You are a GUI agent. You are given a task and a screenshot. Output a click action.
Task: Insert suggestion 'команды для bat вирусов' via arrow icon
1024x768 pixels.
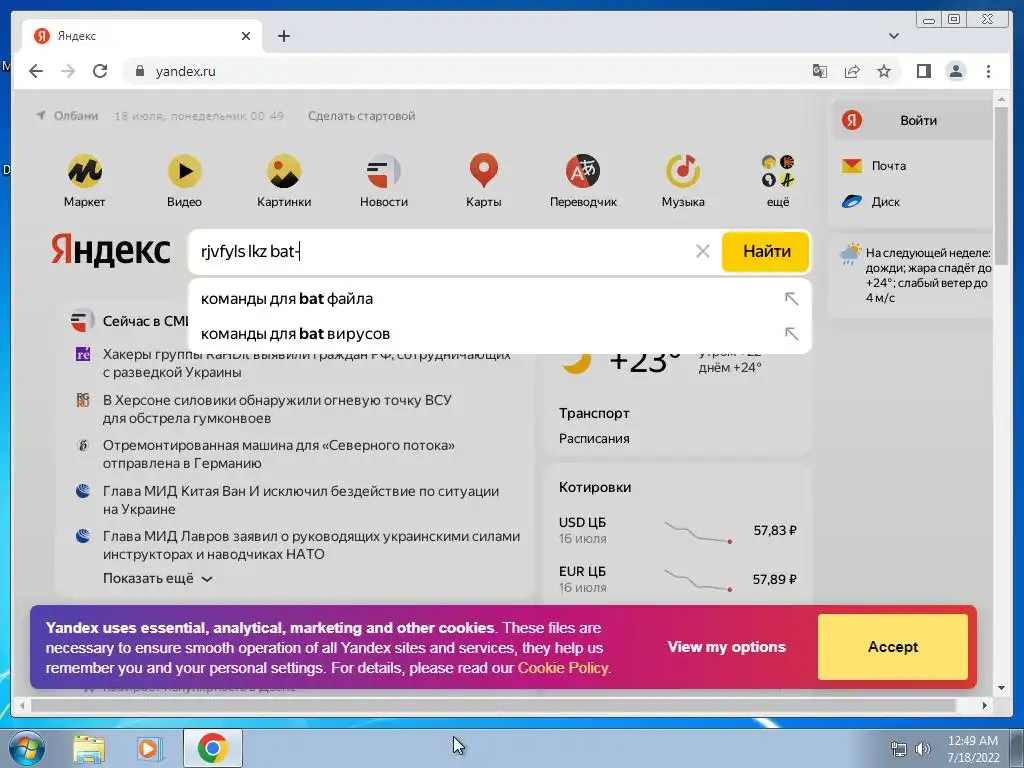[792, 334]
